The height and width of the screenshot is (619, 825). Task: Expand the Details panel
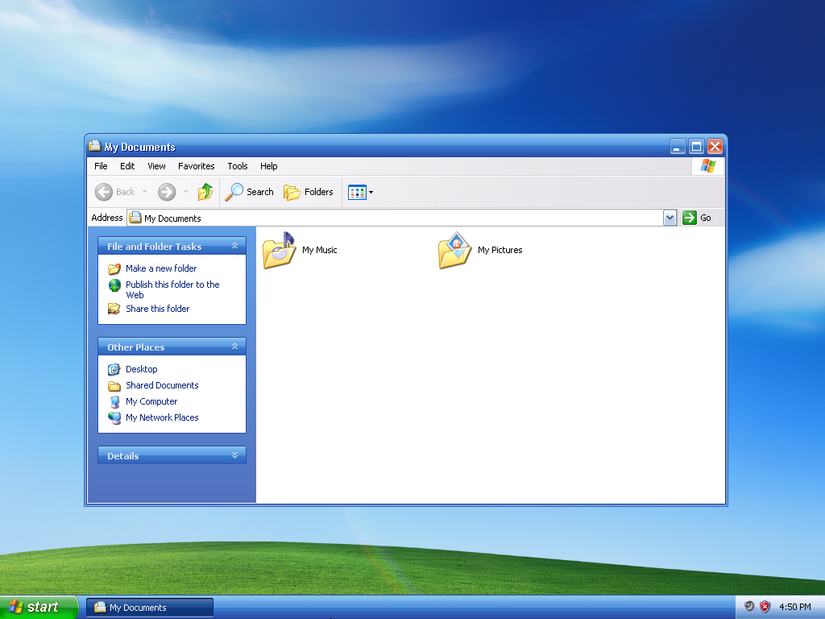[236, 456]
